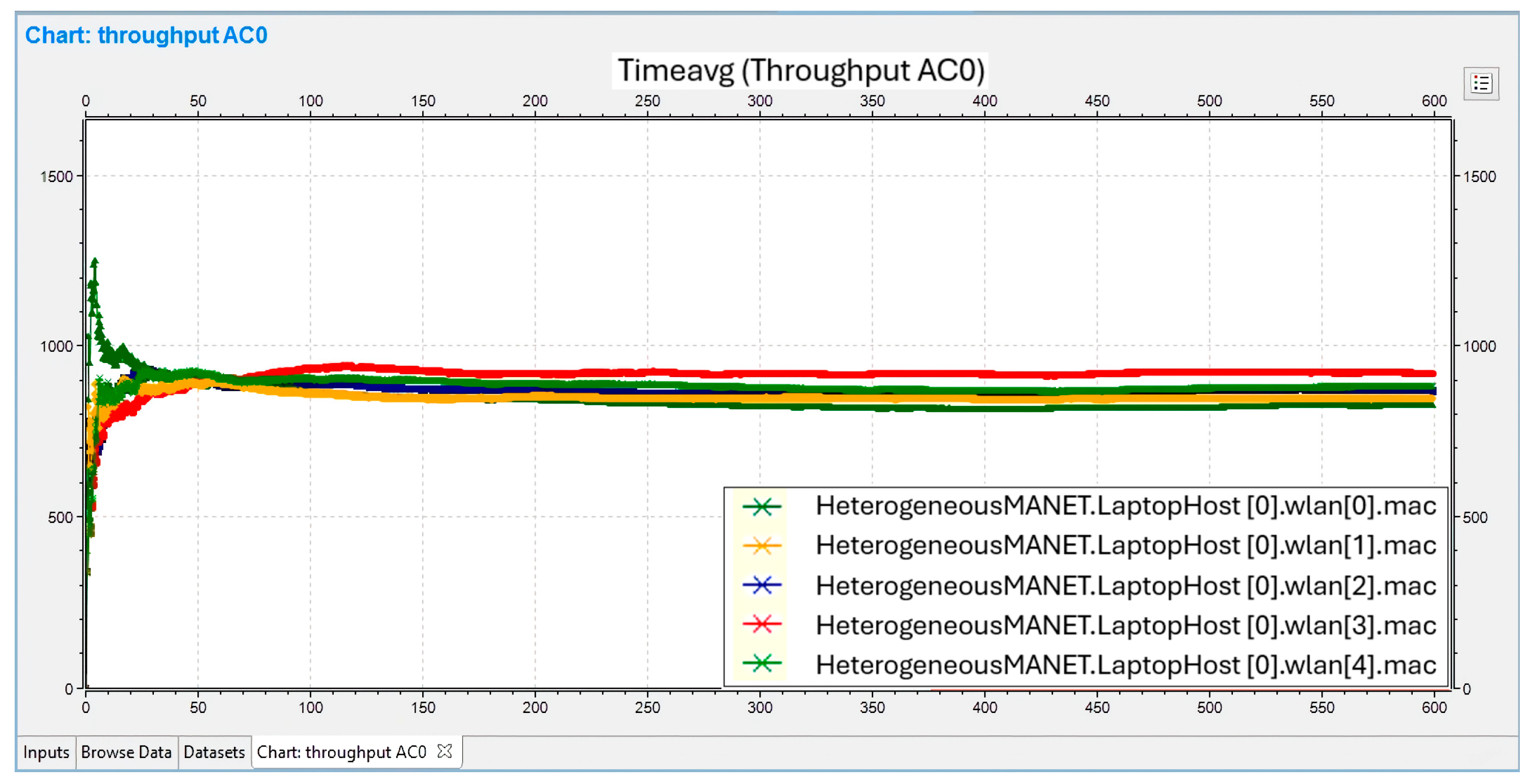Screen dimensions: 1530x784
Task: Click the wlan[3] red legend marker icon
Action: [x=762, y=624]
